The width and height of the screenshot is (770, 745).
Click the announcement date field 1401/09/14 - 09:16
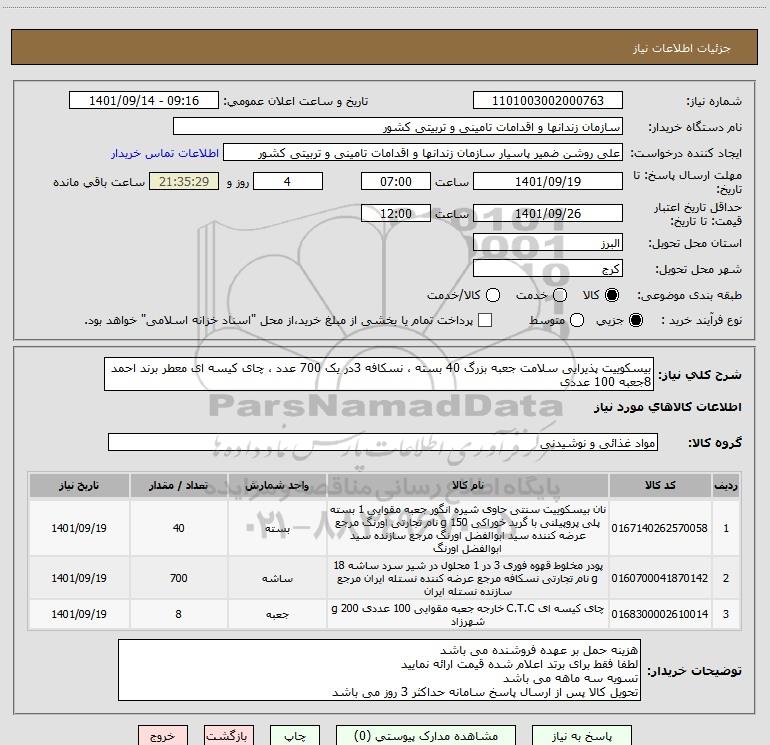[x=144, y=100]
